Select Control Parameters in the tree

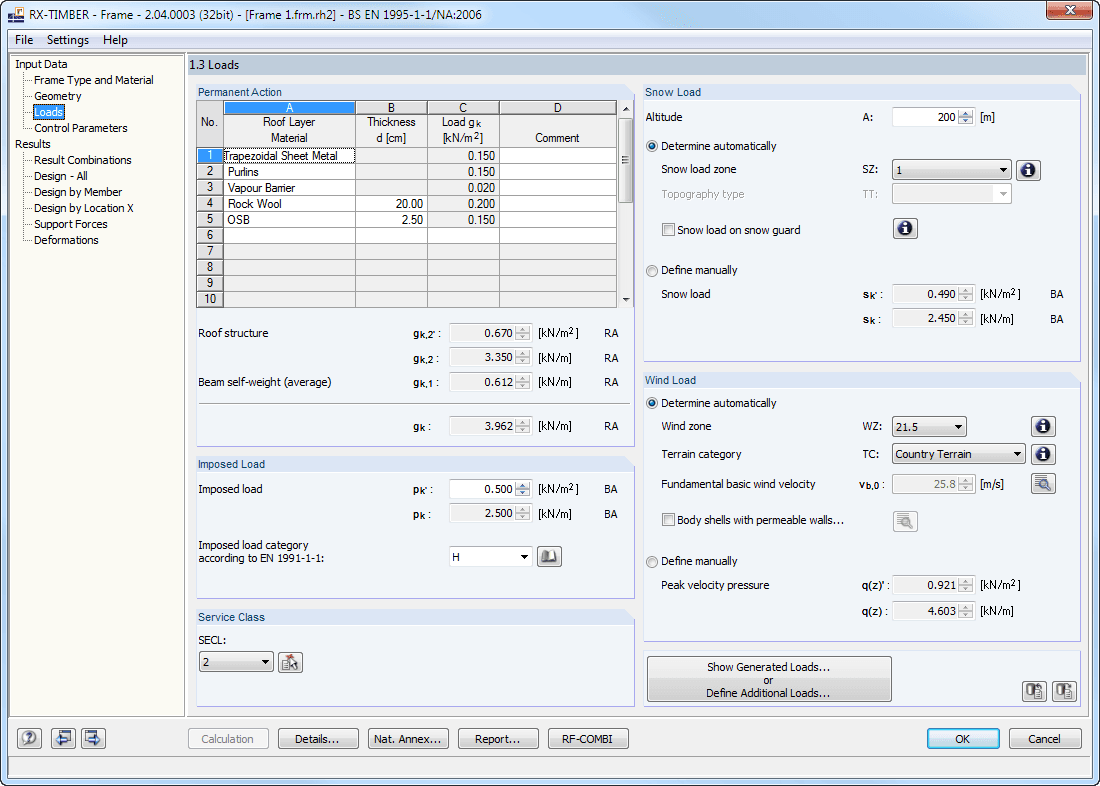pyautogui.click(x=81, y=128)
